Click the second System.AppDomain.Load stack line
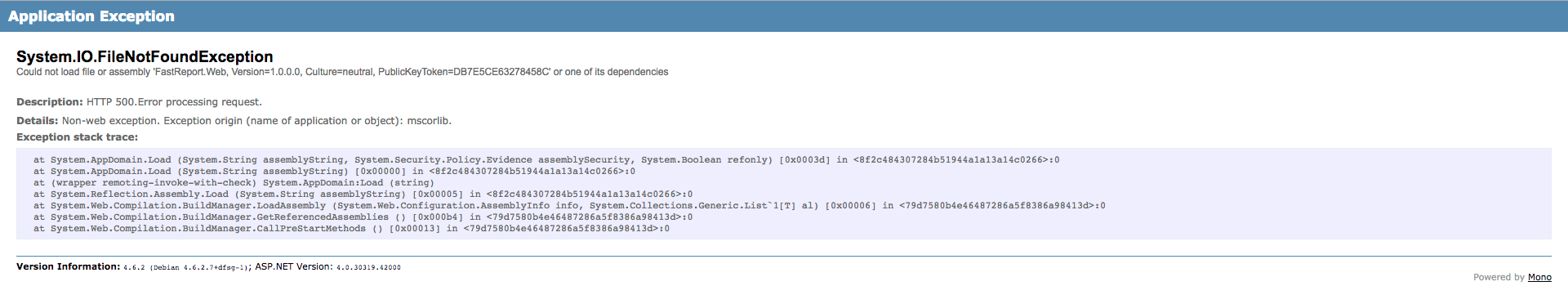This screenshot has height=295, width=1568. pyautogui.click(x=334, y=172)
